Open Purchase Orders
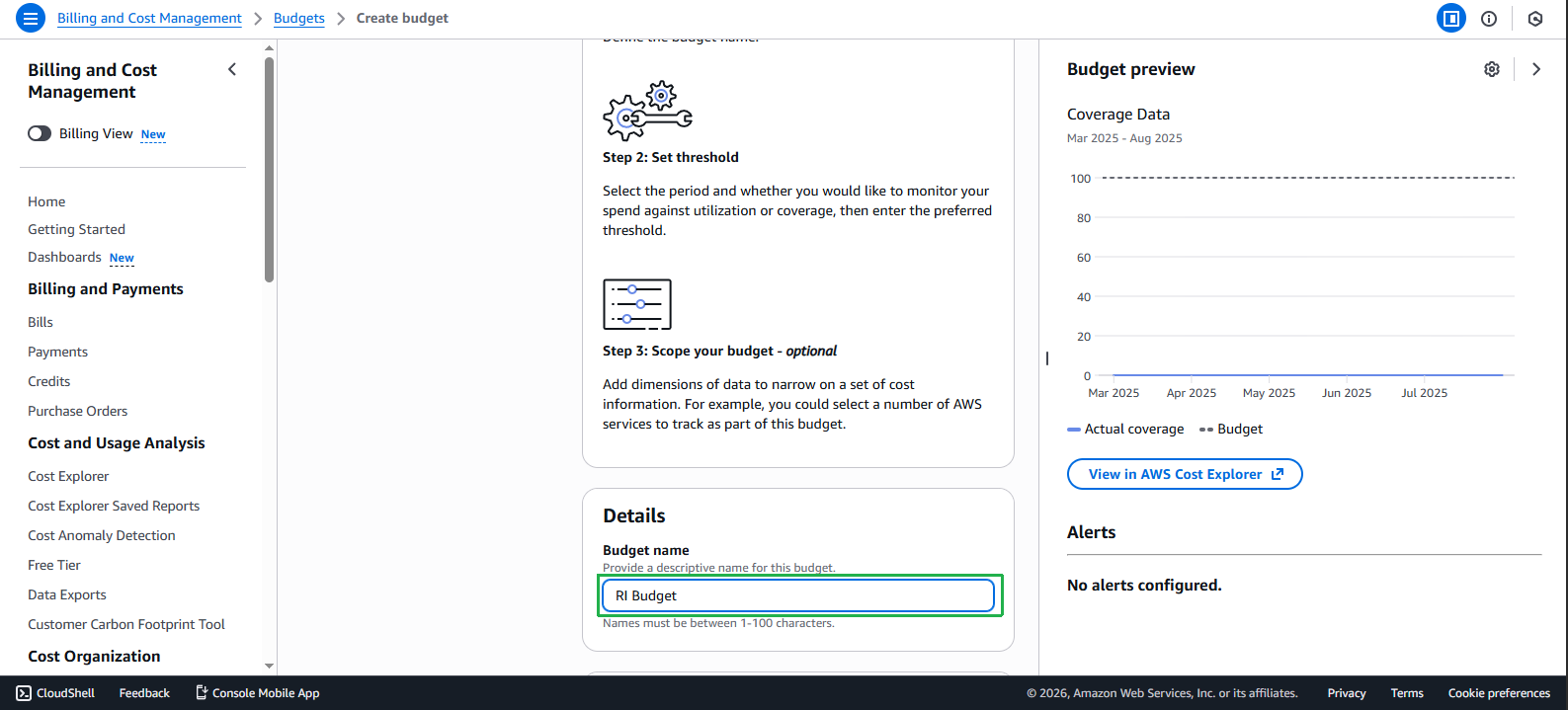Image resolution: width=1568 pixels, height=710 pixels. pos(77,411)
